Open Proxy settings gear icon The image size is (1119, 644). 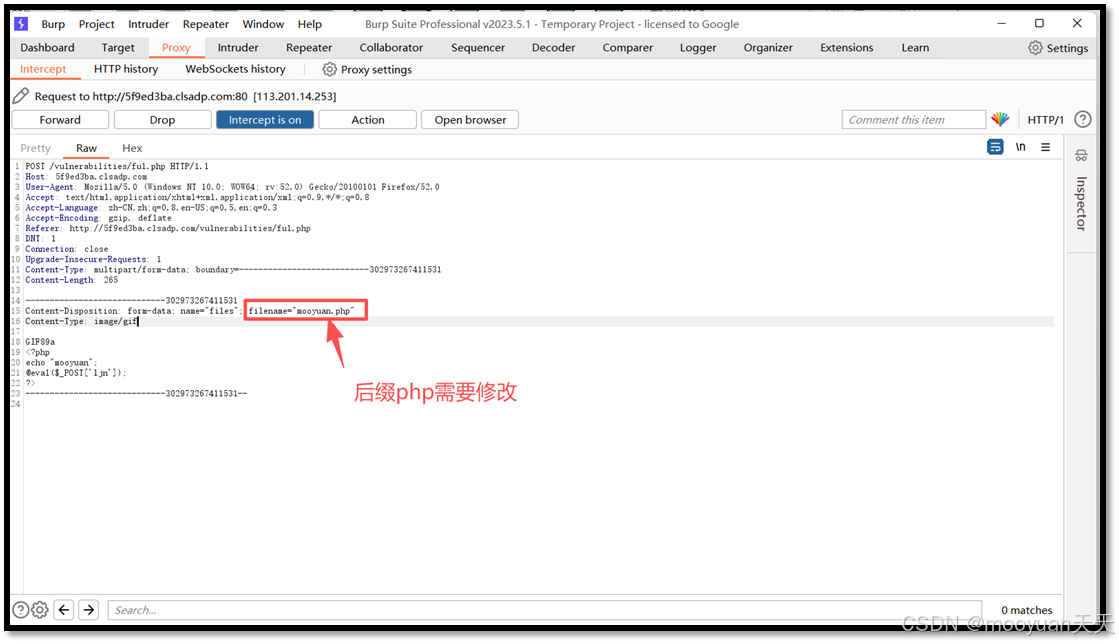(x=329, y=69)
